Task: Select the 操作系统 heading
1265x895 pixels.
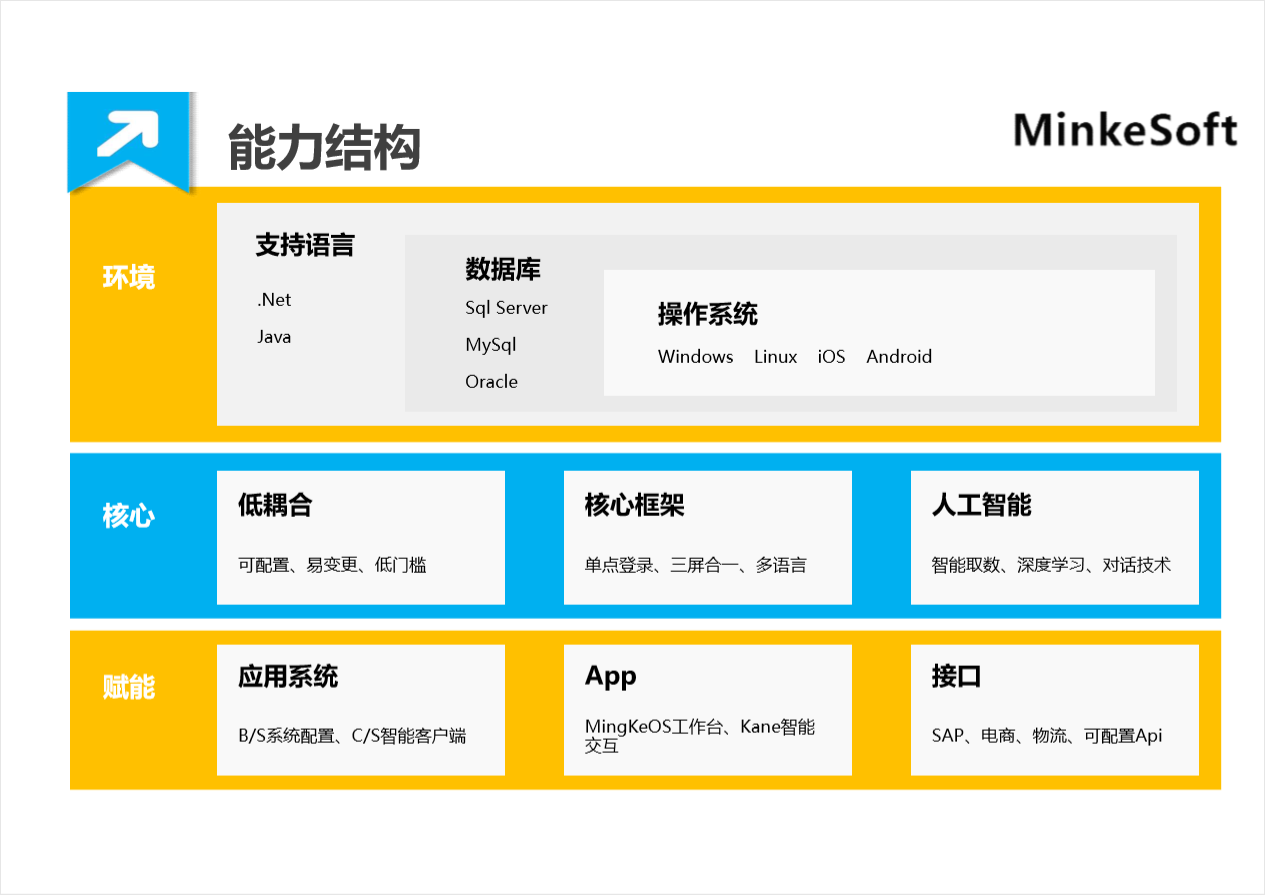Action: [x=708, y=314]
